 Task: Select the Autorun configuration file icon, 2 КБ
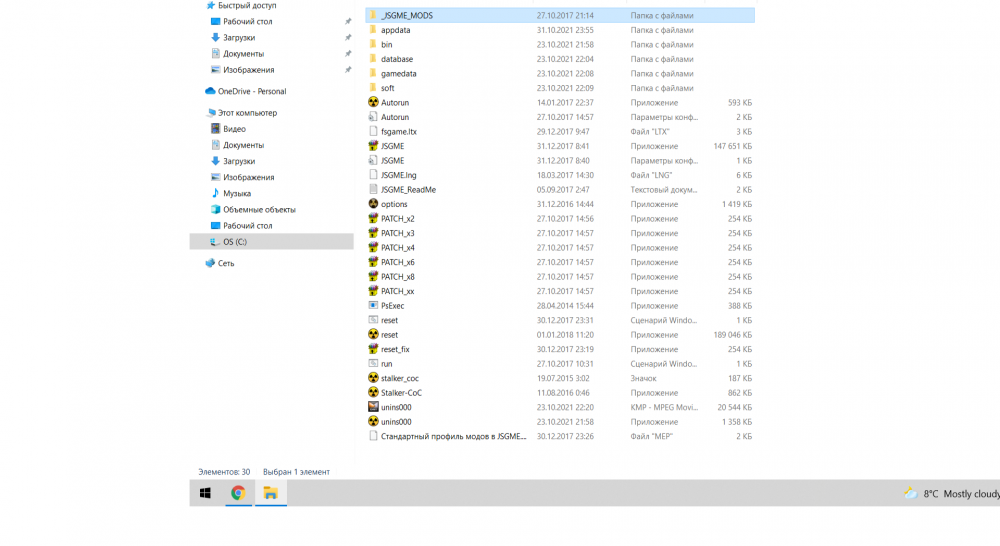tap(373, 117)
